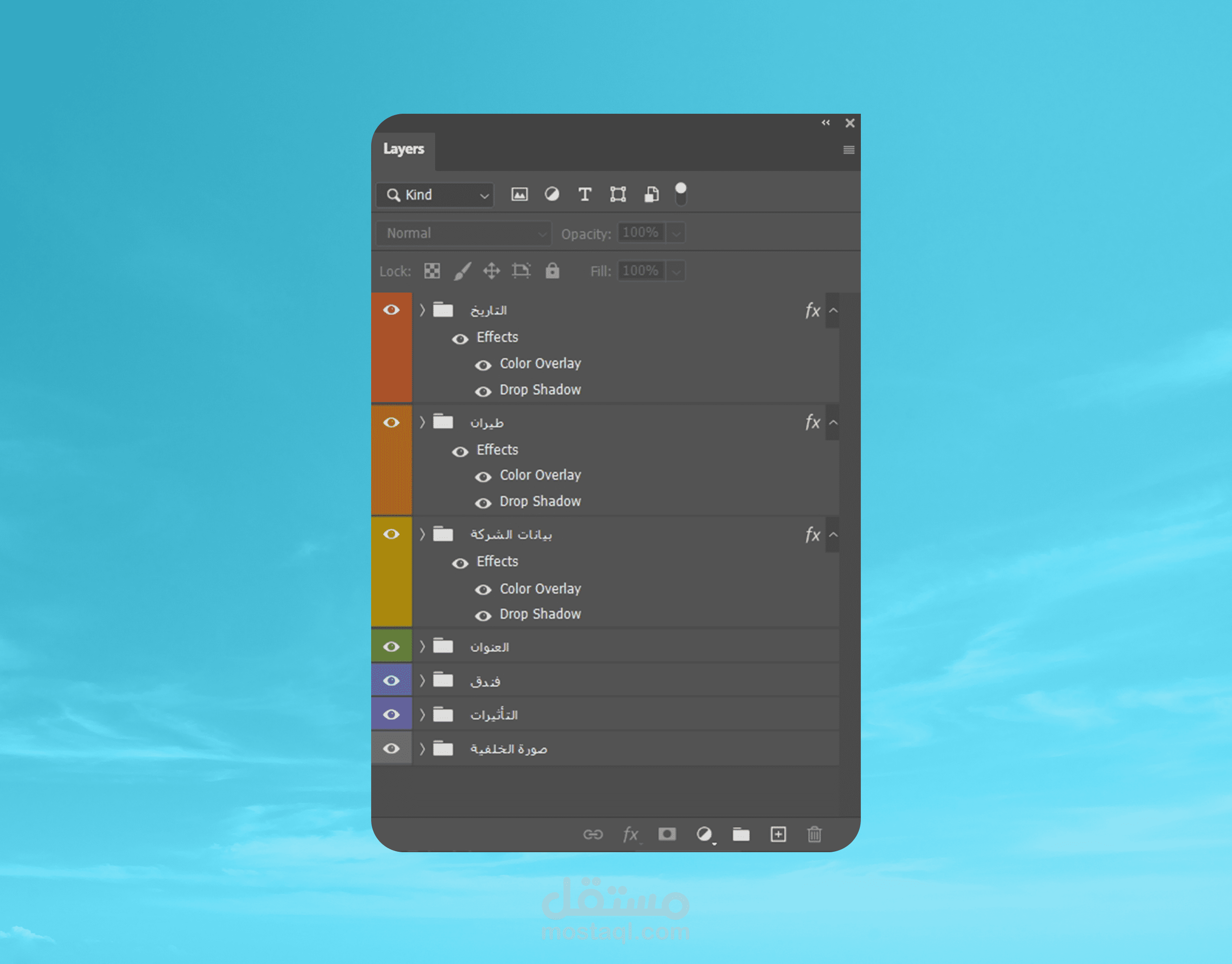The height and width of the screenshot is (964, 1232).
Task: Toggle visibility of العنوان group
Action: click(x=391, y=647)
